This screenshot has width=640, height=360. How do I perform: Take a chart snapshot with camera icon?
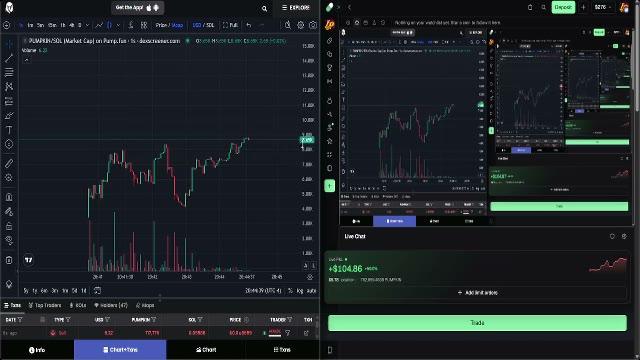313,25
